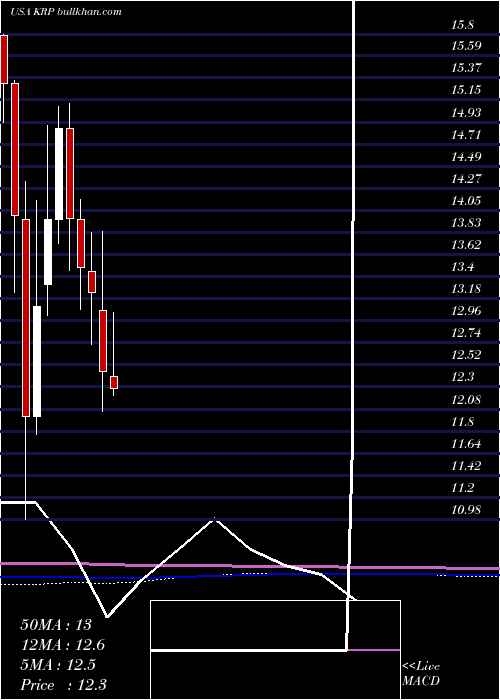This screenshot has width=500, height=700.
Task: Click the 14.27 price axis label
Action: pos(466,178)
